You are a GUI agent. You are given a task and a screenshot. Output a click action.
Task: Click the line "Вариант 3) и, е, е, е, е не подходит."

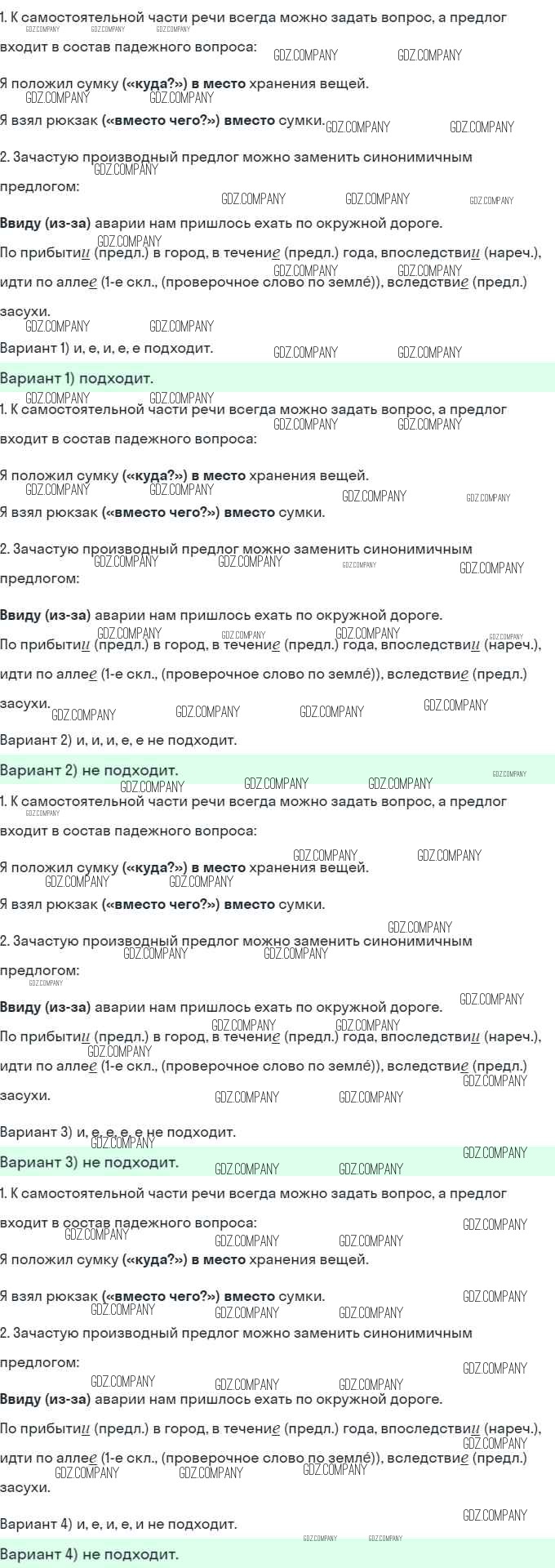click(x=118, y=1133)
